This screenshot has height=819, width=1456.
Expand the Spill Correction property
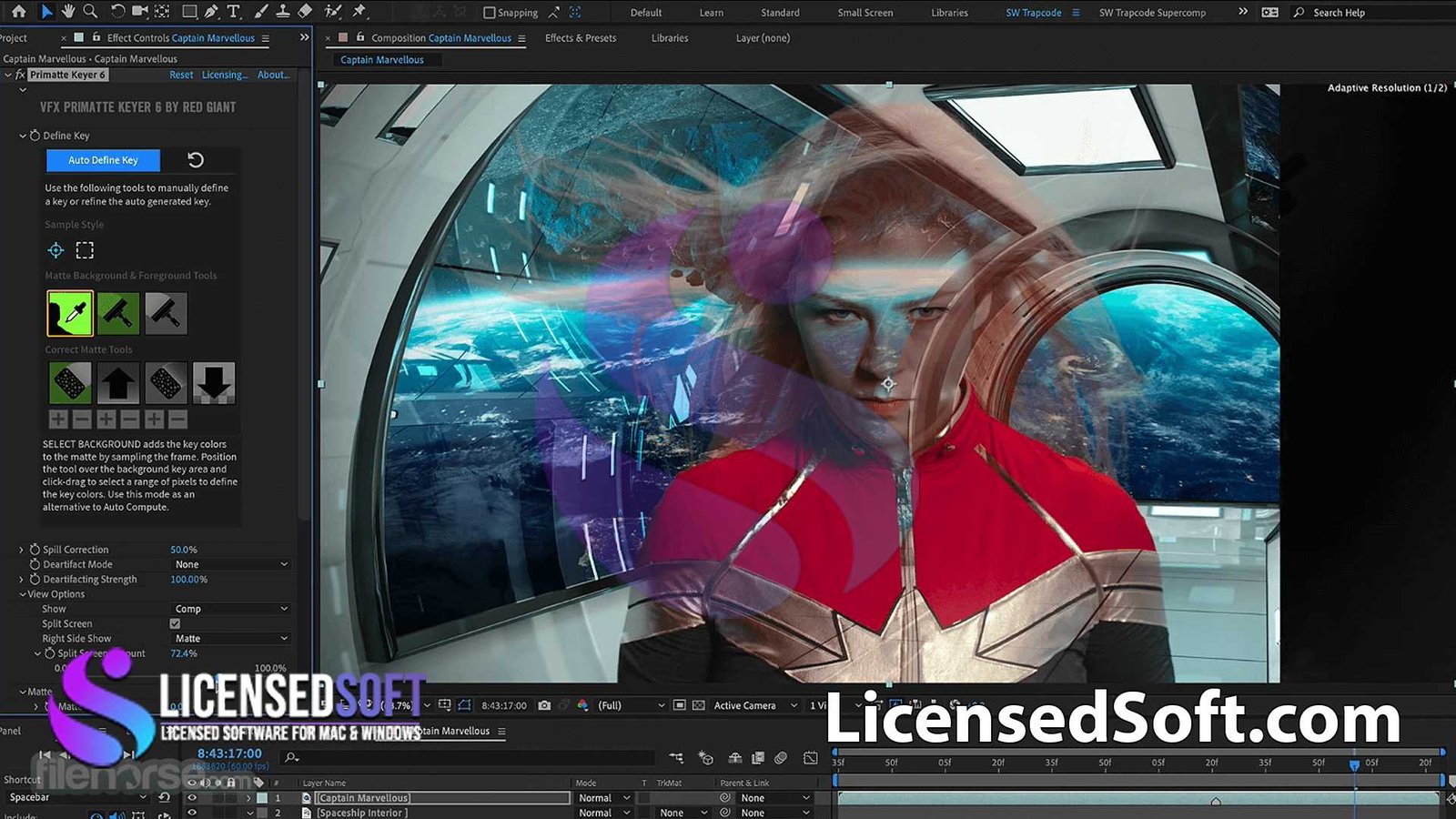tap(22, 550)
